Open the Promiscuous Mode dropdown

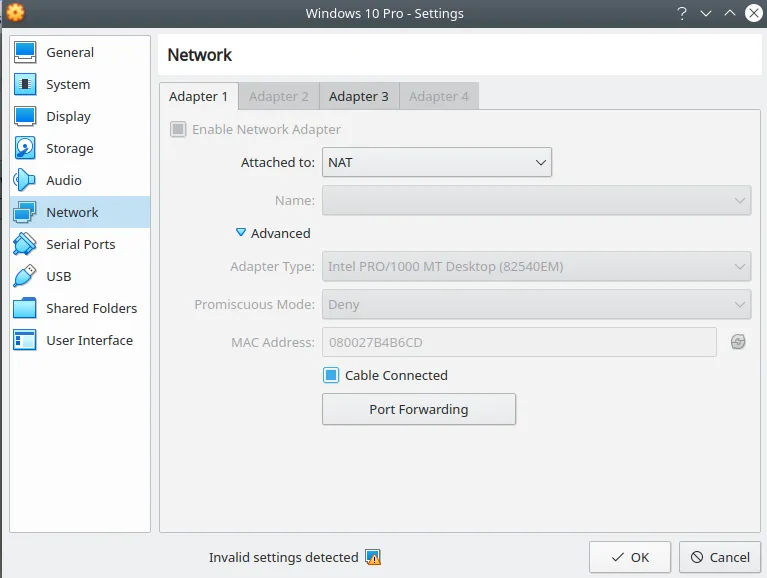pos(537,304)
